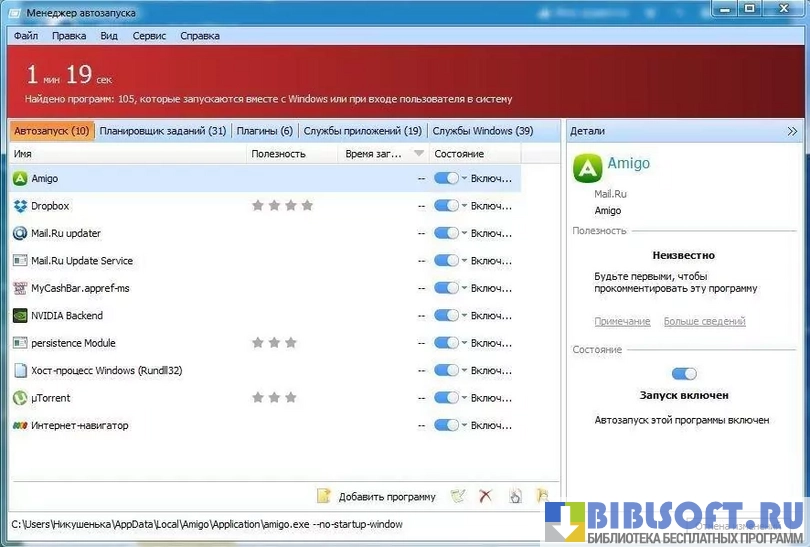Click the edit entry icon beside the red X
Viewport: 810px width, 547px height.
pos(458,496)
